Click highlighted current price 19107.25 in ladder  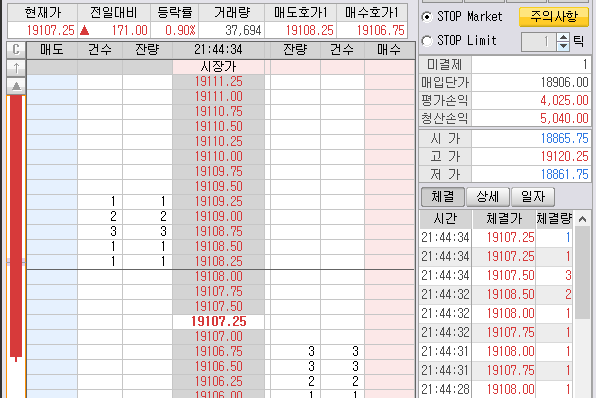pos(219,322)
